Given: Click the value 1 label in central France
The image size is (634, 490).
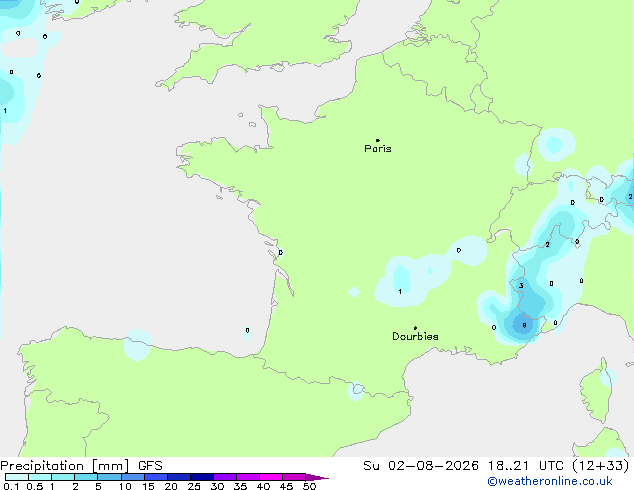Looking at the screenshot, I should (x=400, y=291).
